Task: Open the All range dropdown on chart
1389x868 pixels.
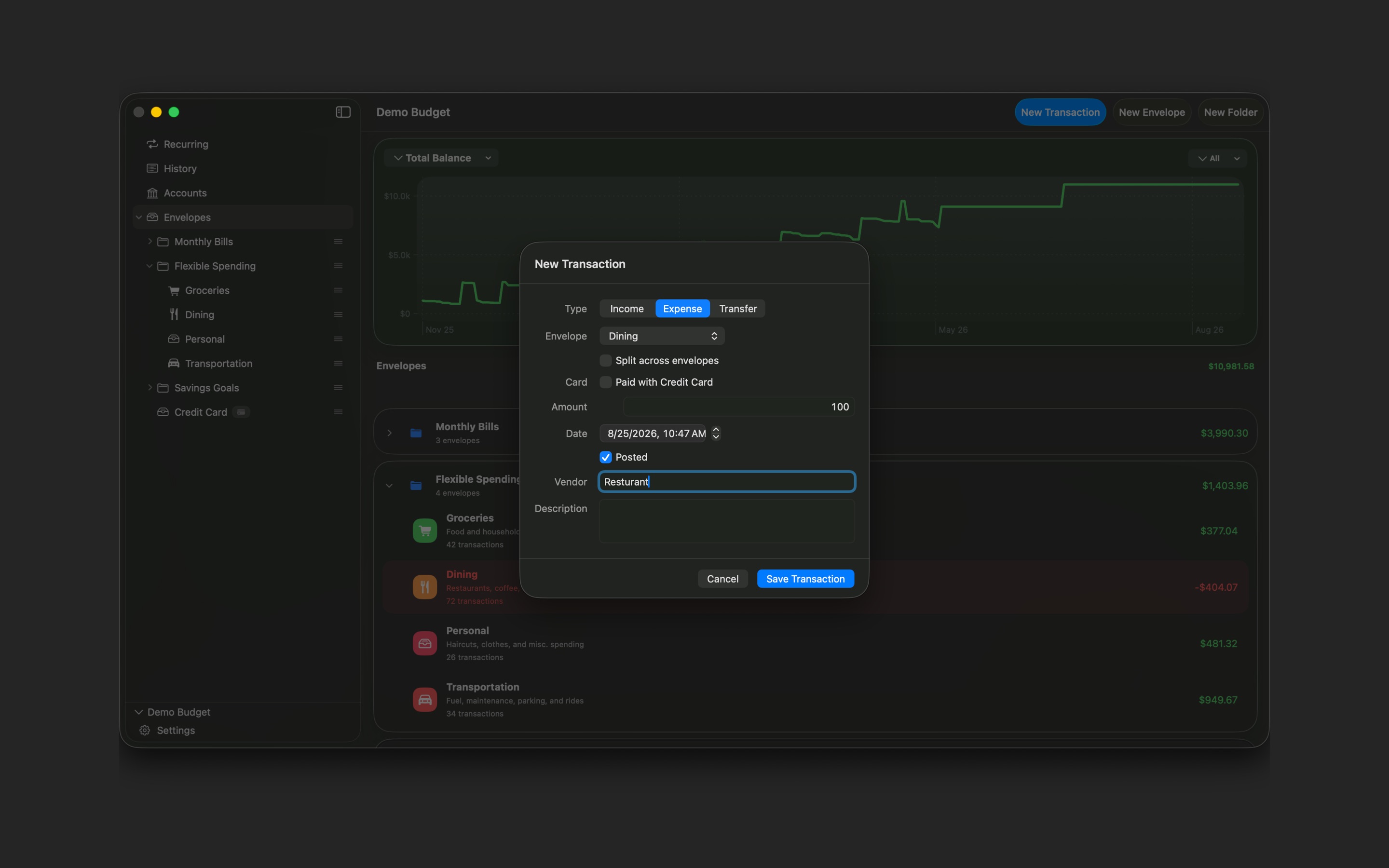Action: pos(1217,159)
